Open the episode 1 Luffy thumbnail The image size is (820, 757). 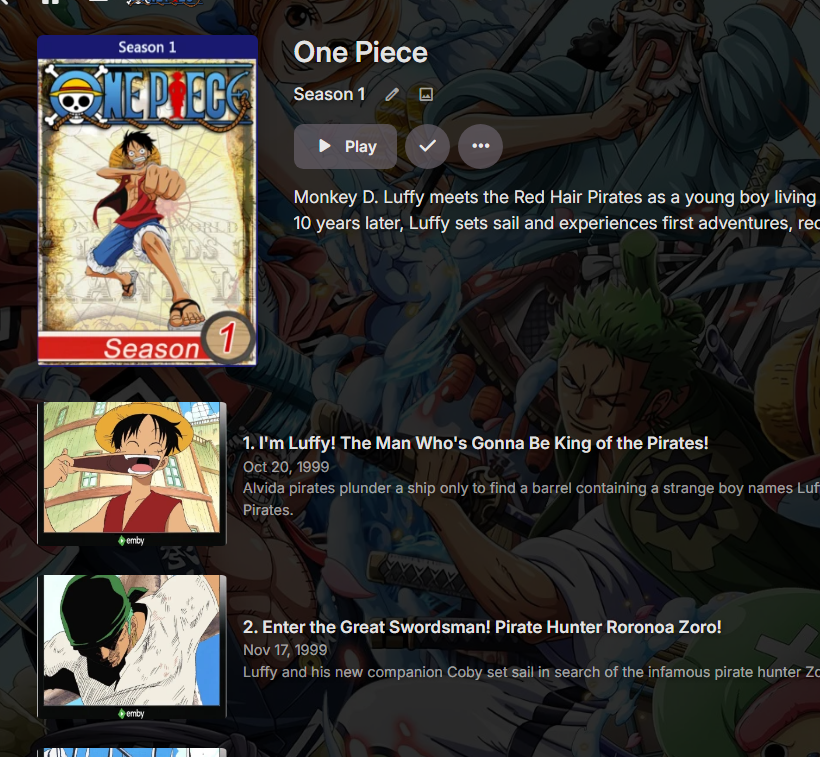[x=132, y=474]
